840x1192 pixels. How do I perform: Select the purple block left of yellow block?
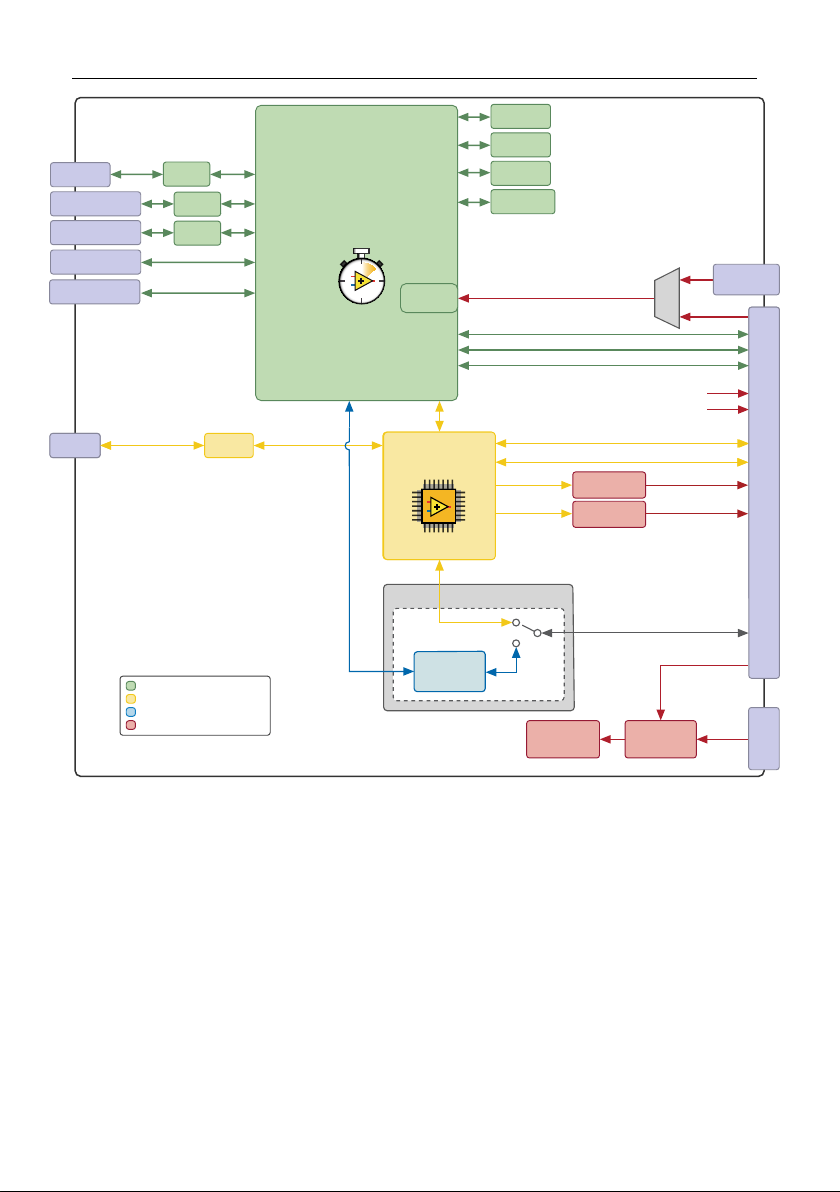pyautogui.click(x=75, y=445)
